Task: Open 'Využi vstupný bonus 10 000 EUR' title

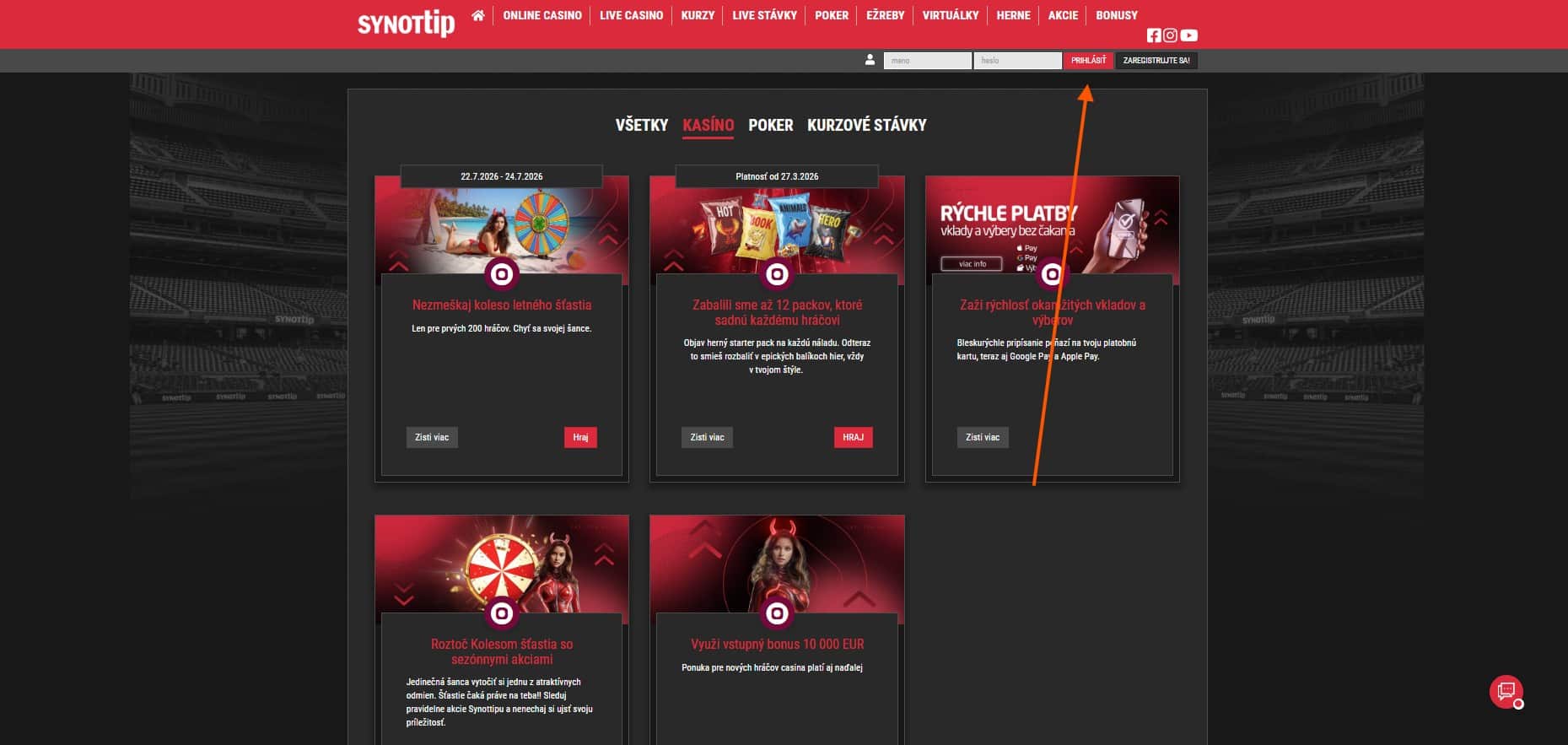Action: (x=777, y=645)
